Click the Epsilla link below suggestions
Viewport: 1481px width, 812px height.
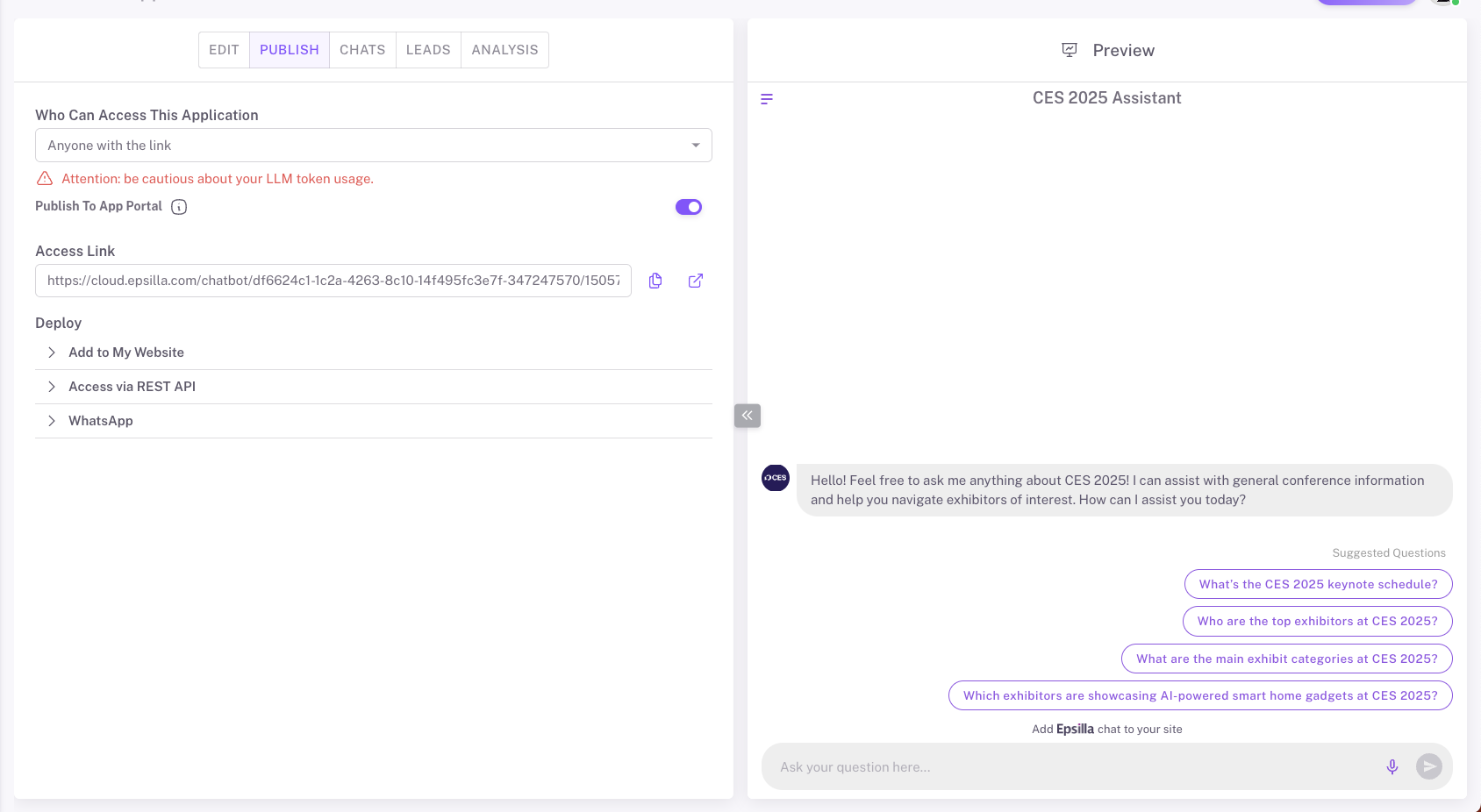pos(1075,729)
